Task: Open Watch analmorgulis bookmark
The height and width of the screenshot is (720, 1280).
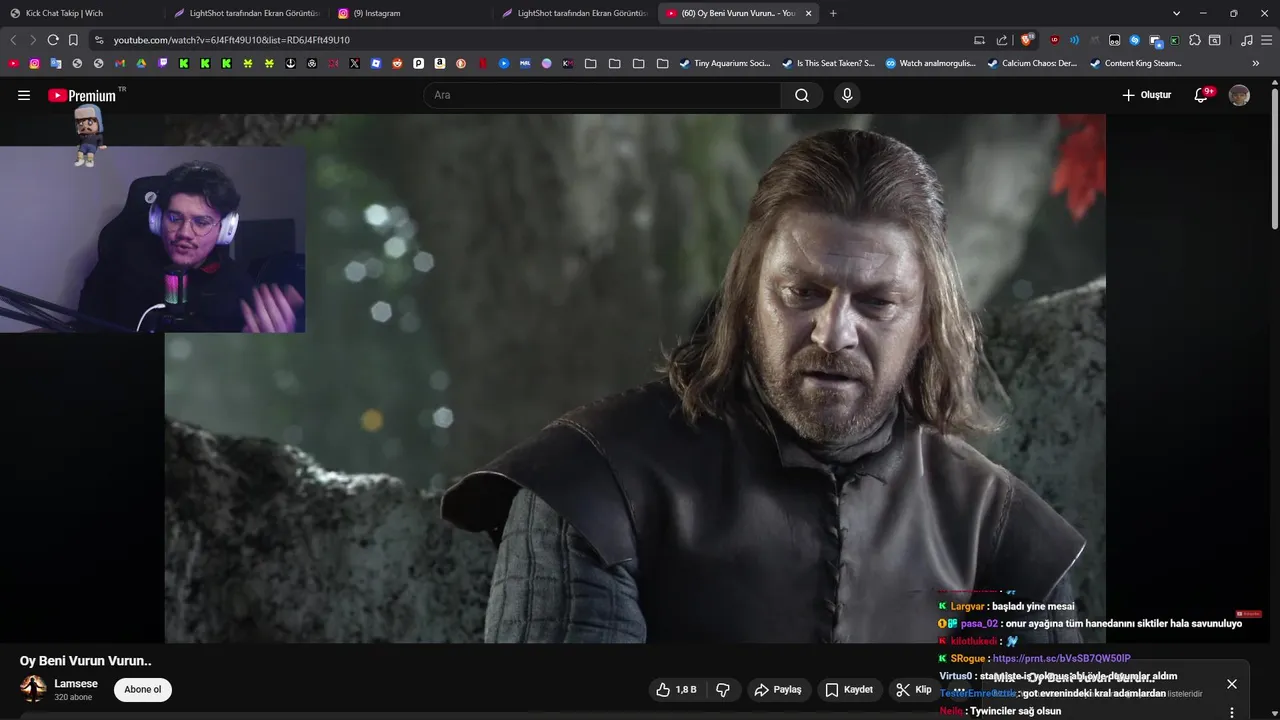Action: (931, 63)
